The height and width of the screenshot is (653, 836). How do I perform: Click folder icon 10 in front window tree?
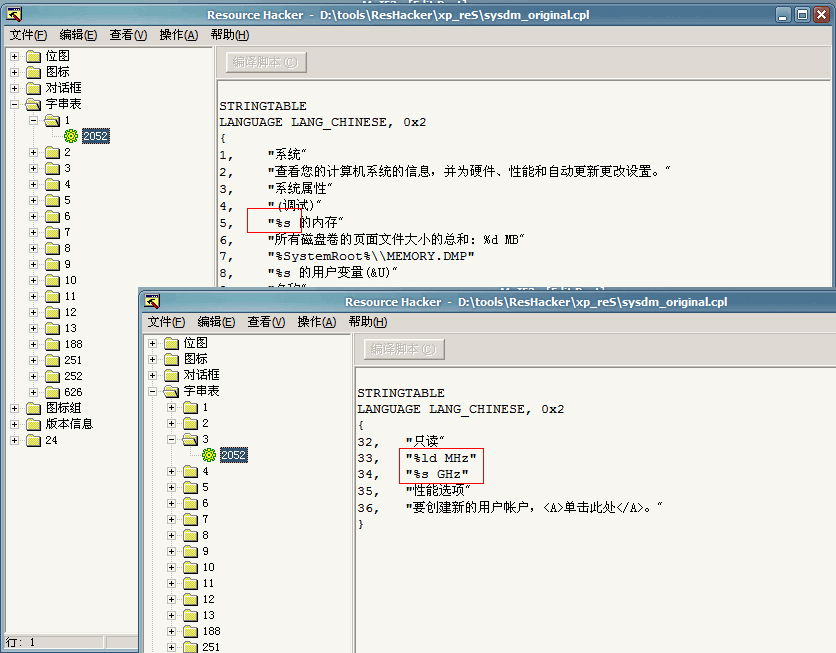[190, 568]
